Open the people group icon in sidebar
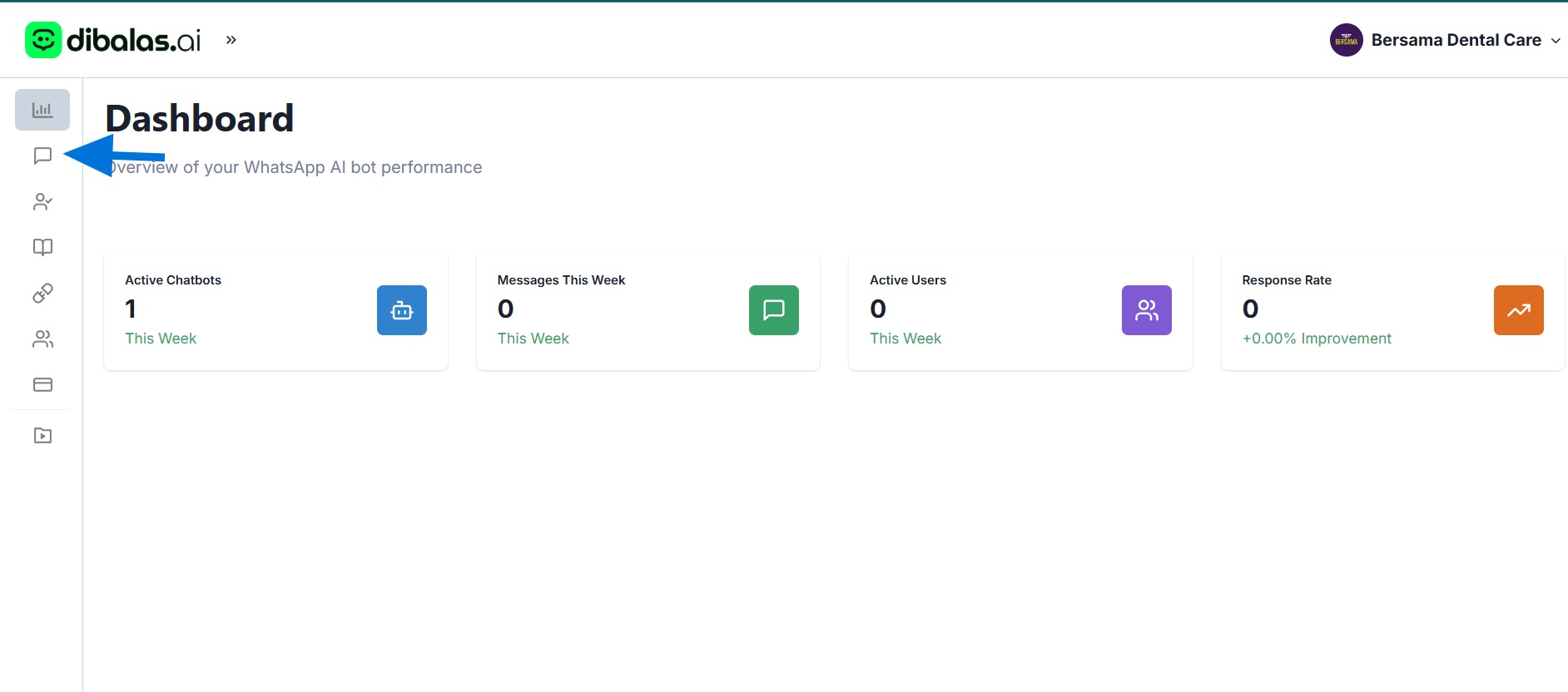 pyautogui.click(x=42, y=339)
